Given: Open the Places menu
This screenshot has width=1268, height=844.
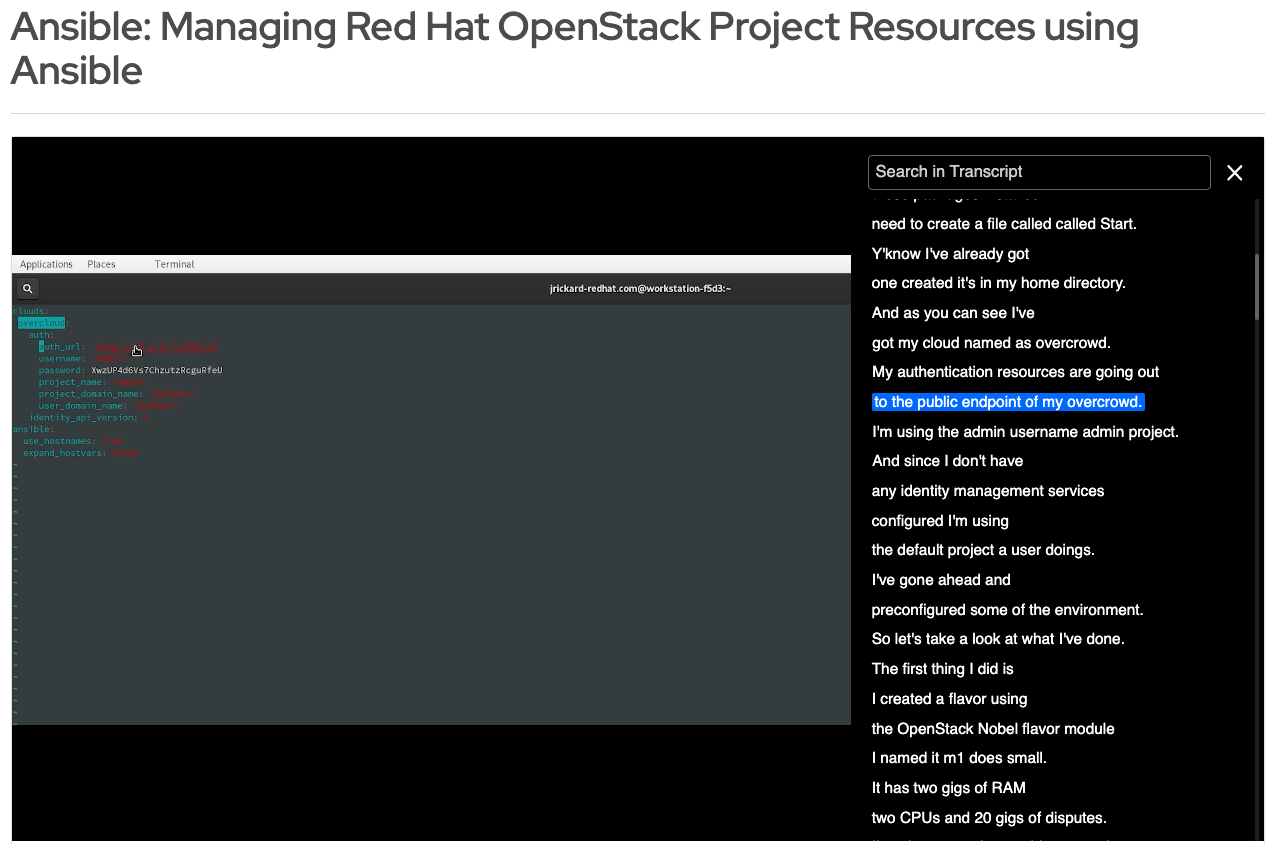Looking at the screenshot, I should coord(101,263).
